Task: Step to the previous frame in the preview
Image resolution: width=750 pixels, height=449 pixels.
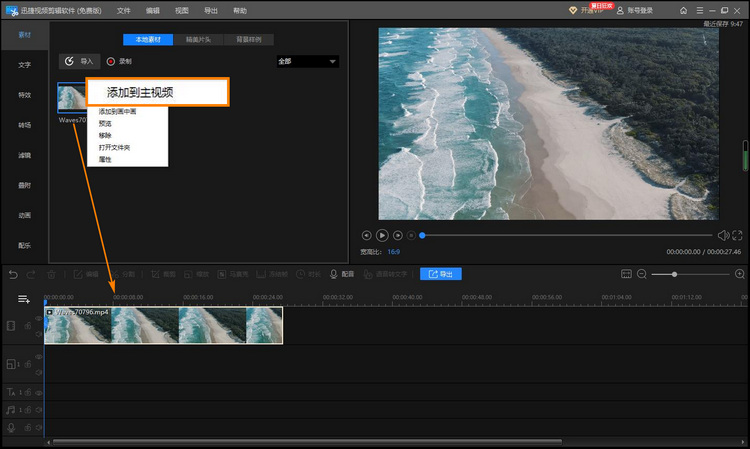Action: point(366,235)
